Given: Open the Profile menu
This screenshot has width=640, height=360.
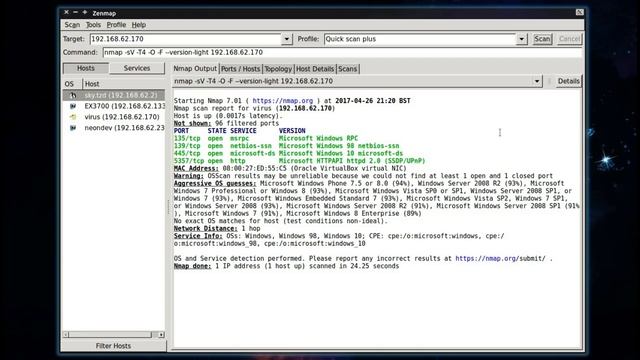Looking at the screenshot, I should coord(116,25).
